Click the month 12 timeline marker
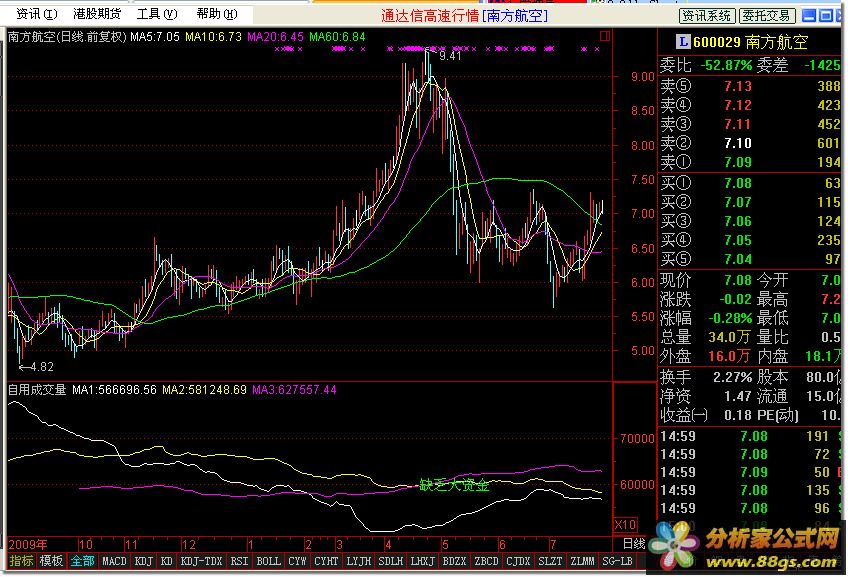This screenshot has height=577, width=848. click(x=188, y=544)
